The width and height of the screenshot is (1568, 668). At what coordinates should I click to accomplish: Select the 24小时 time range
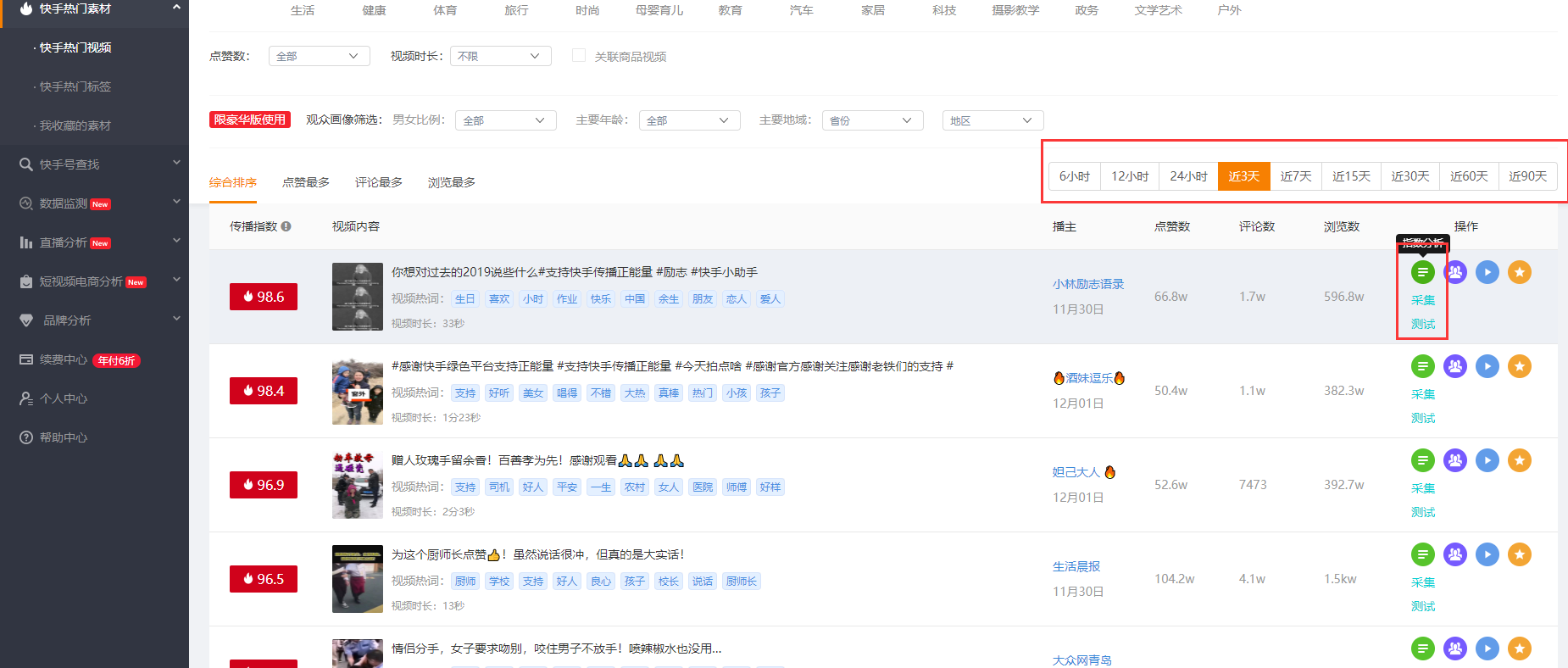point(1188,176)
